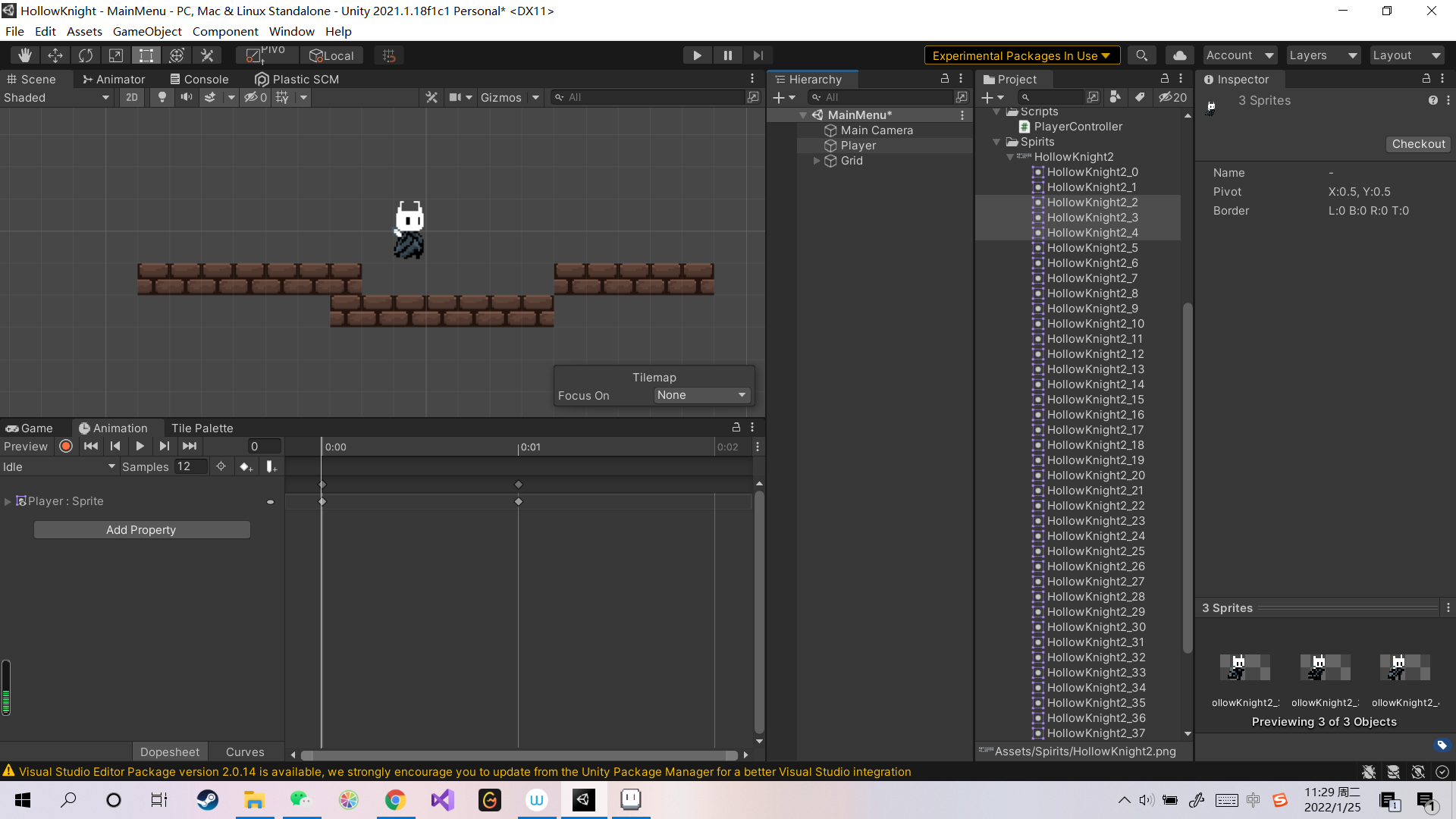The height and width of the screenshot is (819, 1456).
Task: Switch to the Animator tab
Action: pos(114,79)
